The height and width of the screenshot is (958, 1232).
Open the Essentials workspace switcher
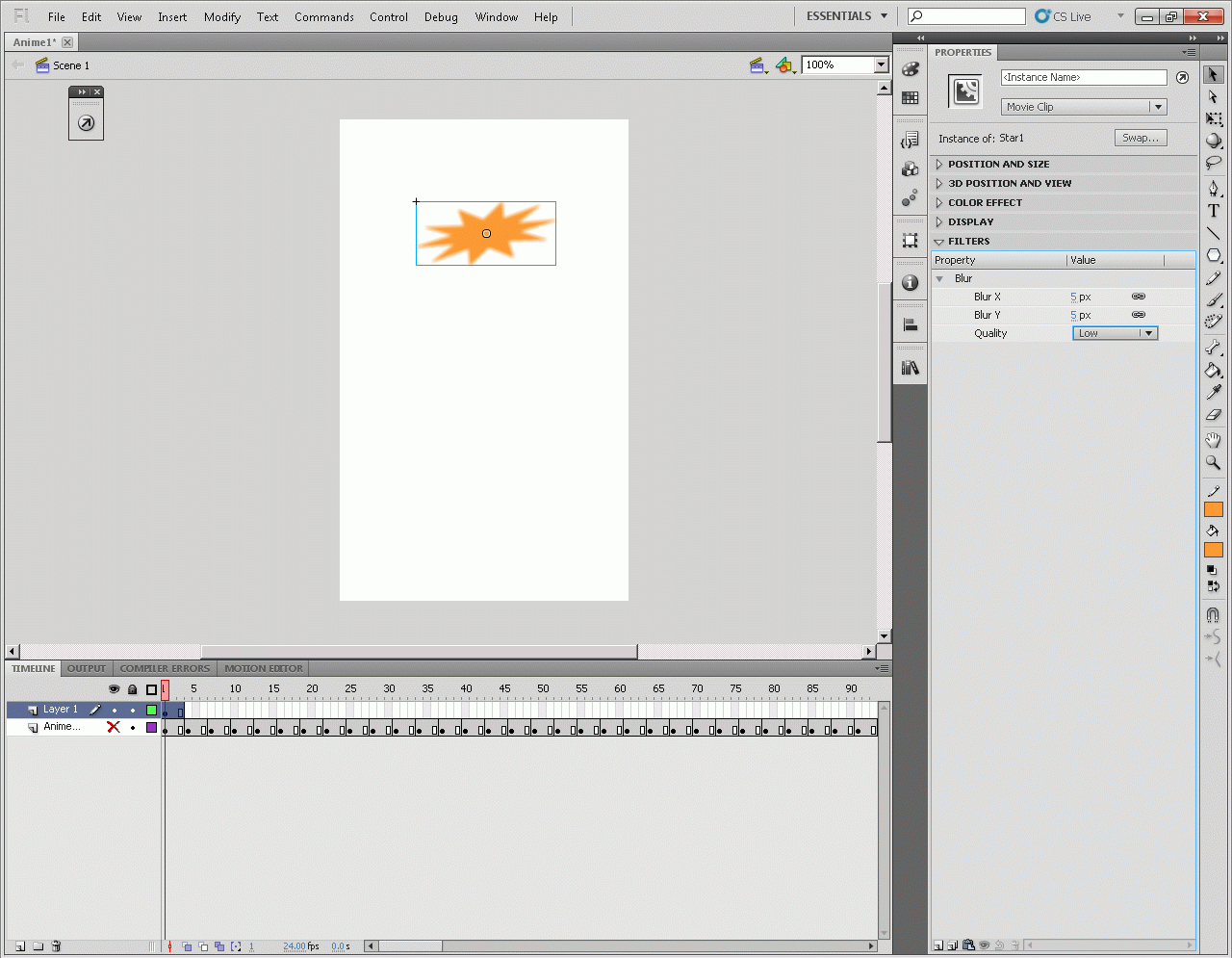pyautogui.click(x=847, y=16)
